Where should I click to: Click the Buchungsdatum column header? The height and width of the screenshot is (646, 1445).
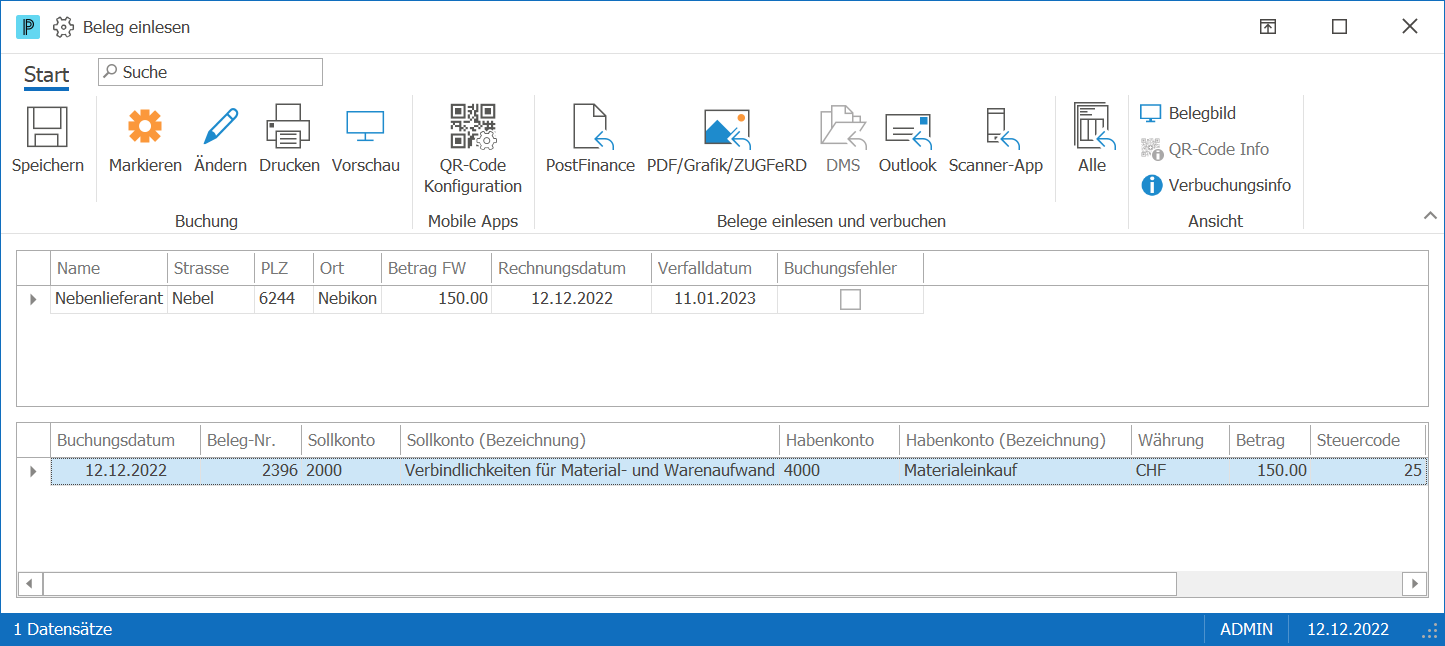125,440
